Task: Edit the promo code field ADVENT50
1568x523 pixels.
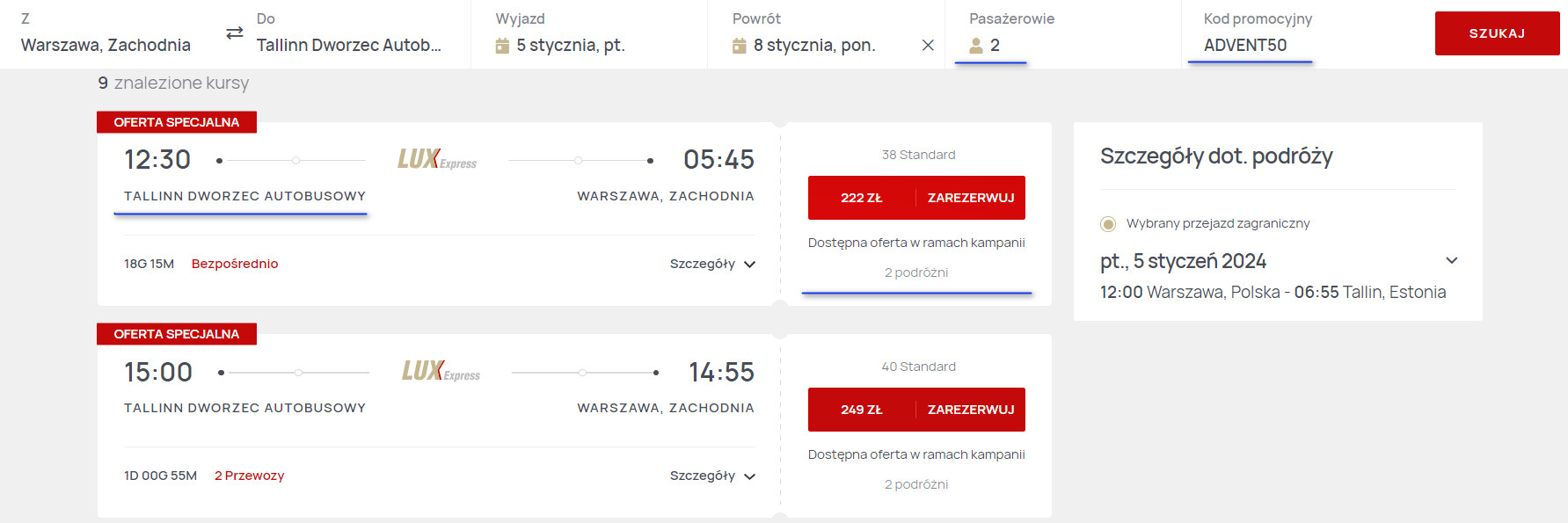Action: 1245,46
